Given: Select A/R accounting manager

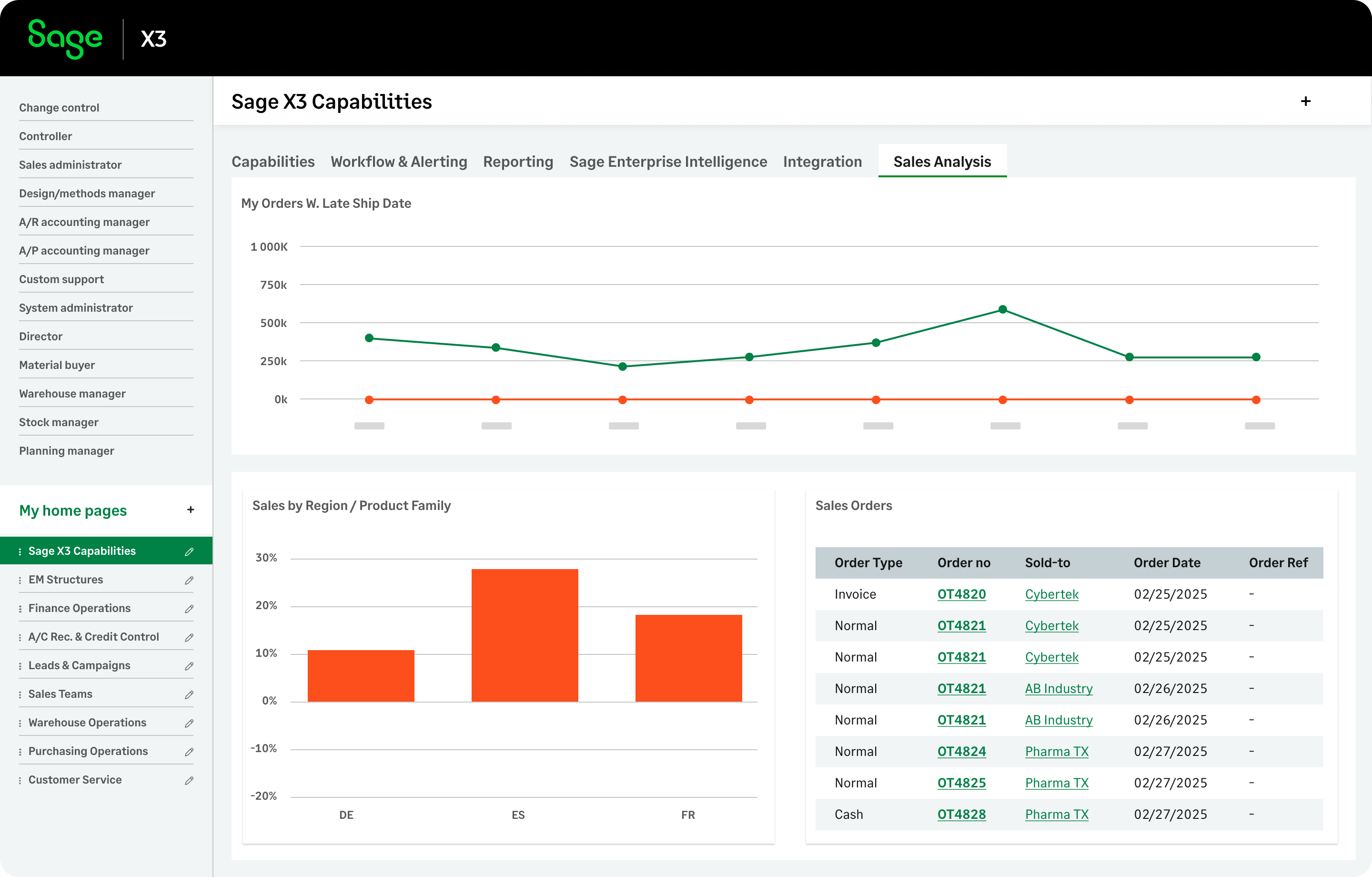Looking at the screenshot, I should (84, 222).
